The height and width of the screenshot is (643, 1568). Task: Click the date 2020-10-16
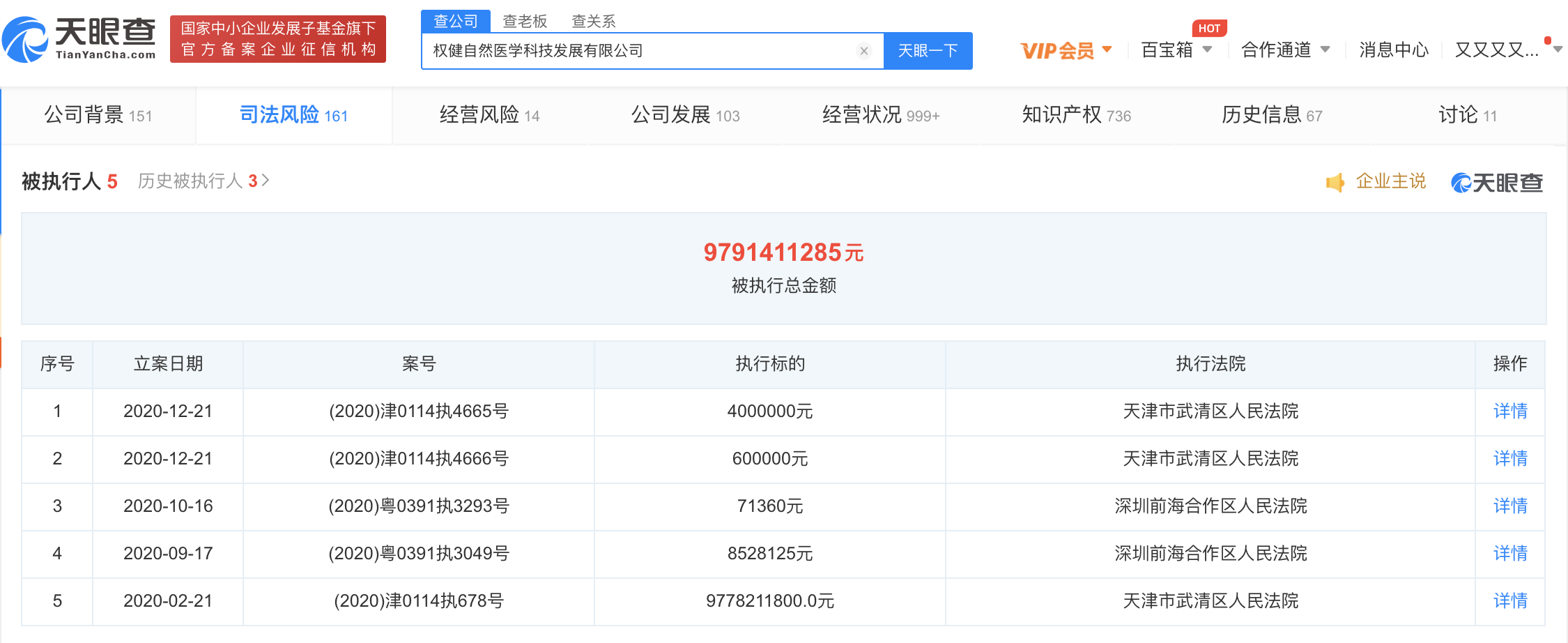coord(168,506)
